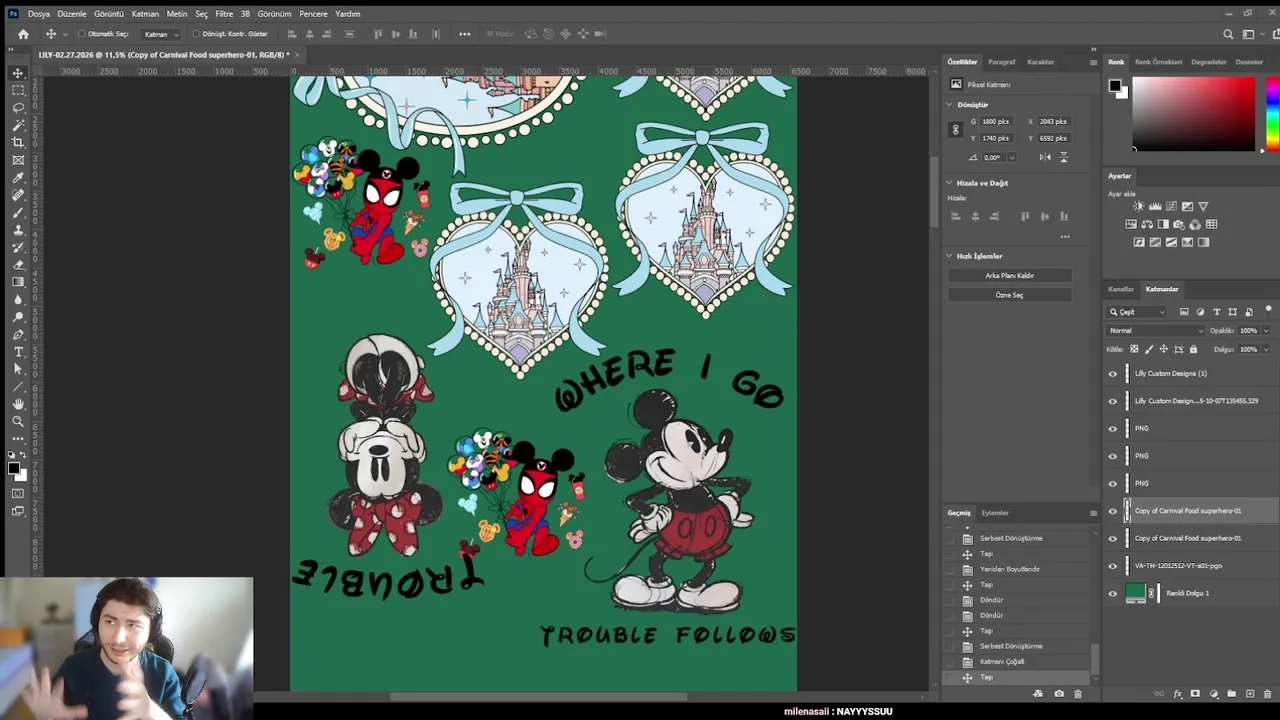Toggle the Otomatik Seç checkbox
This screenshot has width=1280, height=720.
tap(81, 34)
